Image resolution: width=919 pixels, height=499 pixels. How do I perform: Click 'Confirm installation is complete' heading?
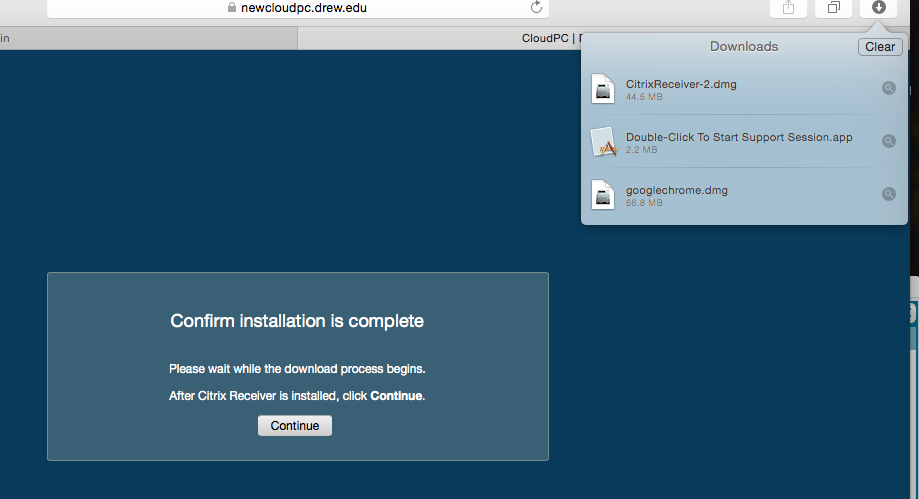pos(297,321)
